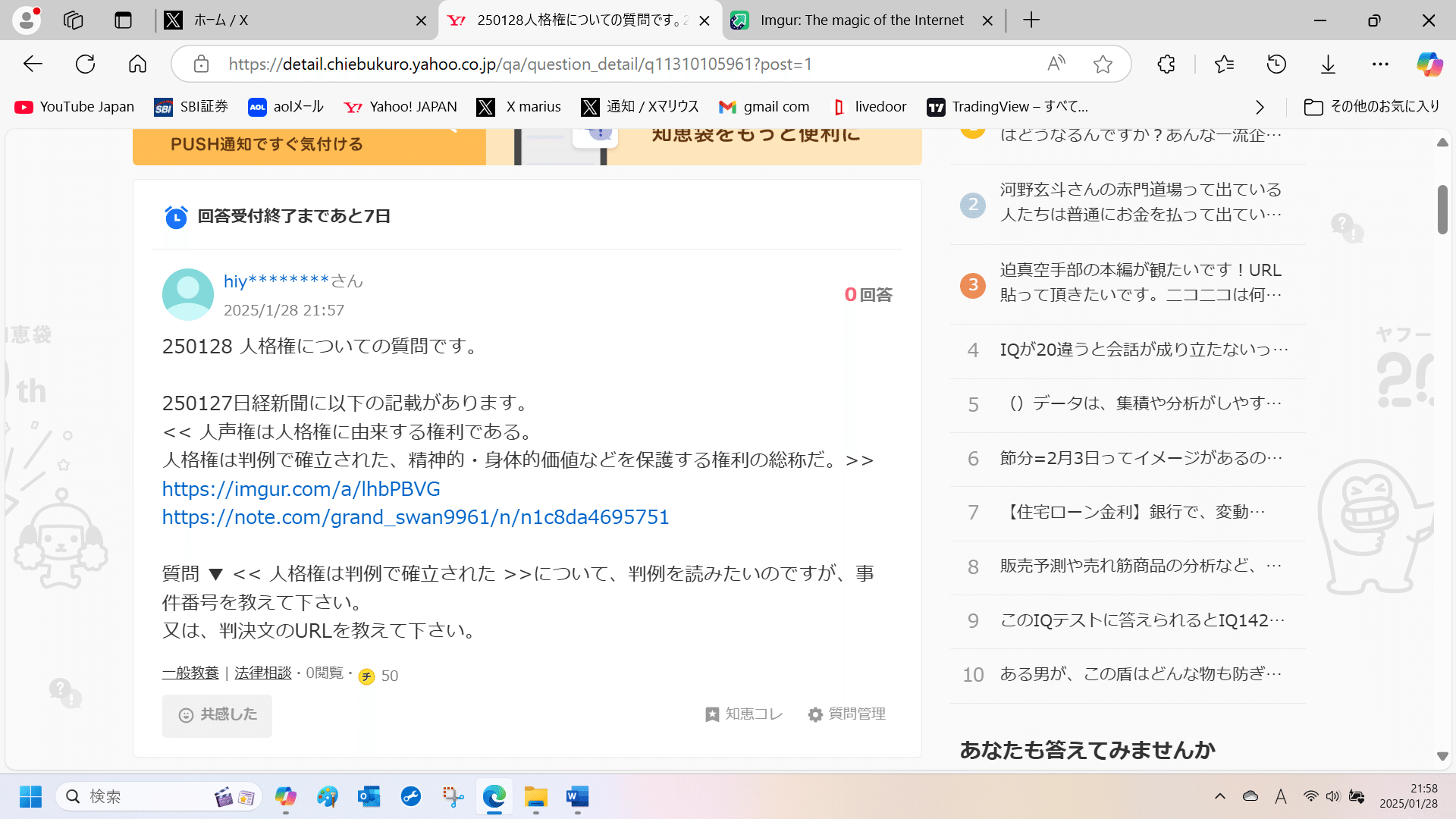1456x819 pixels.
Task: Mute volume from the system tray speaker
Action: 1333,796
